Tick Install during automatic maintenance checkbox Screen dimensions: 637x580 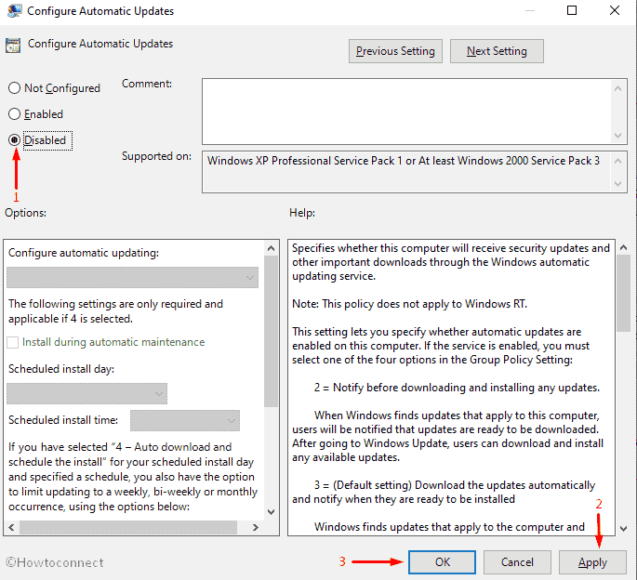(13, 342)
